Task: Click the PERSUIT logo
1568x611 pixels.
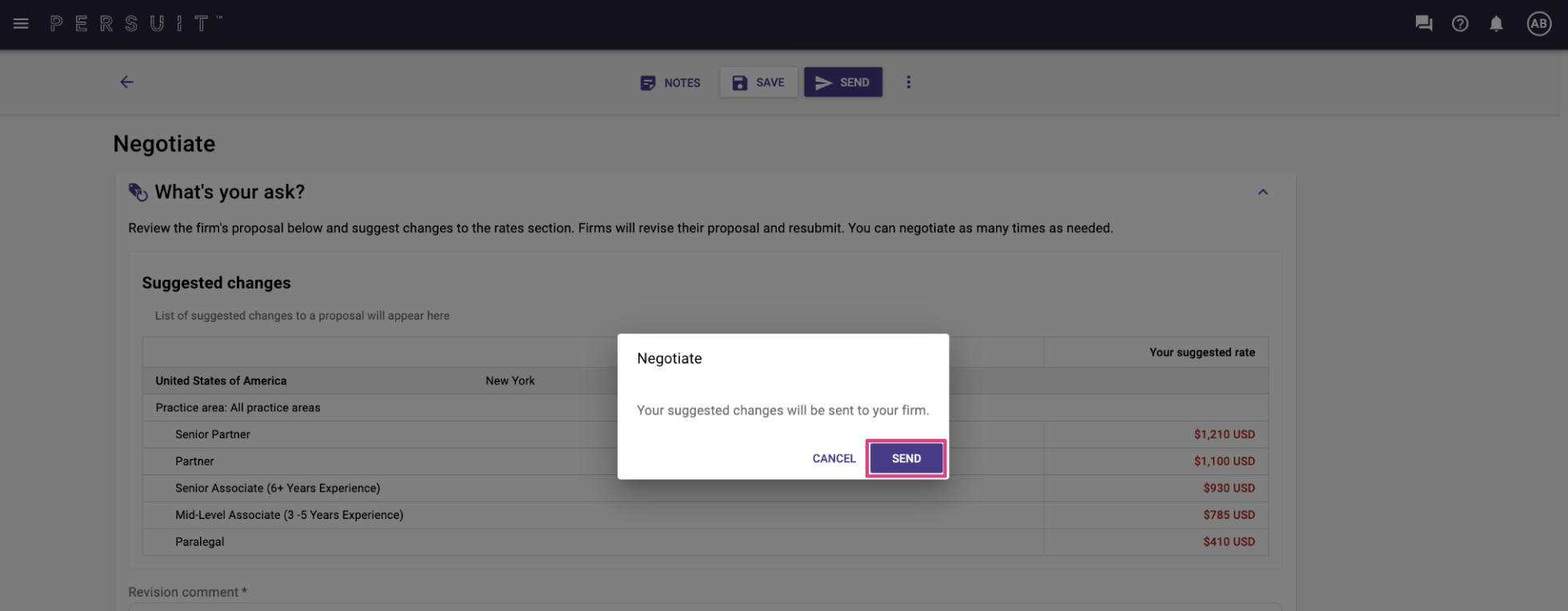Action: 135,24
